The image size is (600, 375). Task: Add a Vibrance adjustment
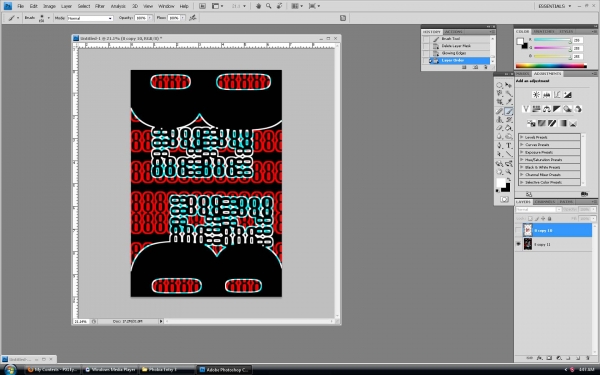click(x=526, y=109)
